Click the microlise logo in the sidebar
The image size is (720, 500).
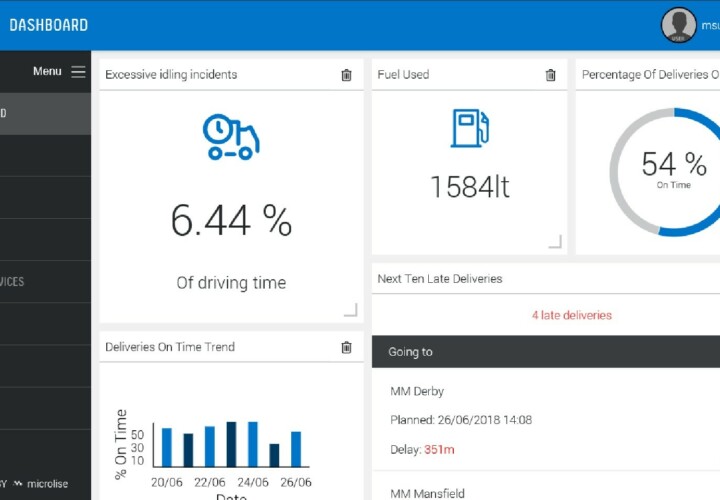[41, 483]
